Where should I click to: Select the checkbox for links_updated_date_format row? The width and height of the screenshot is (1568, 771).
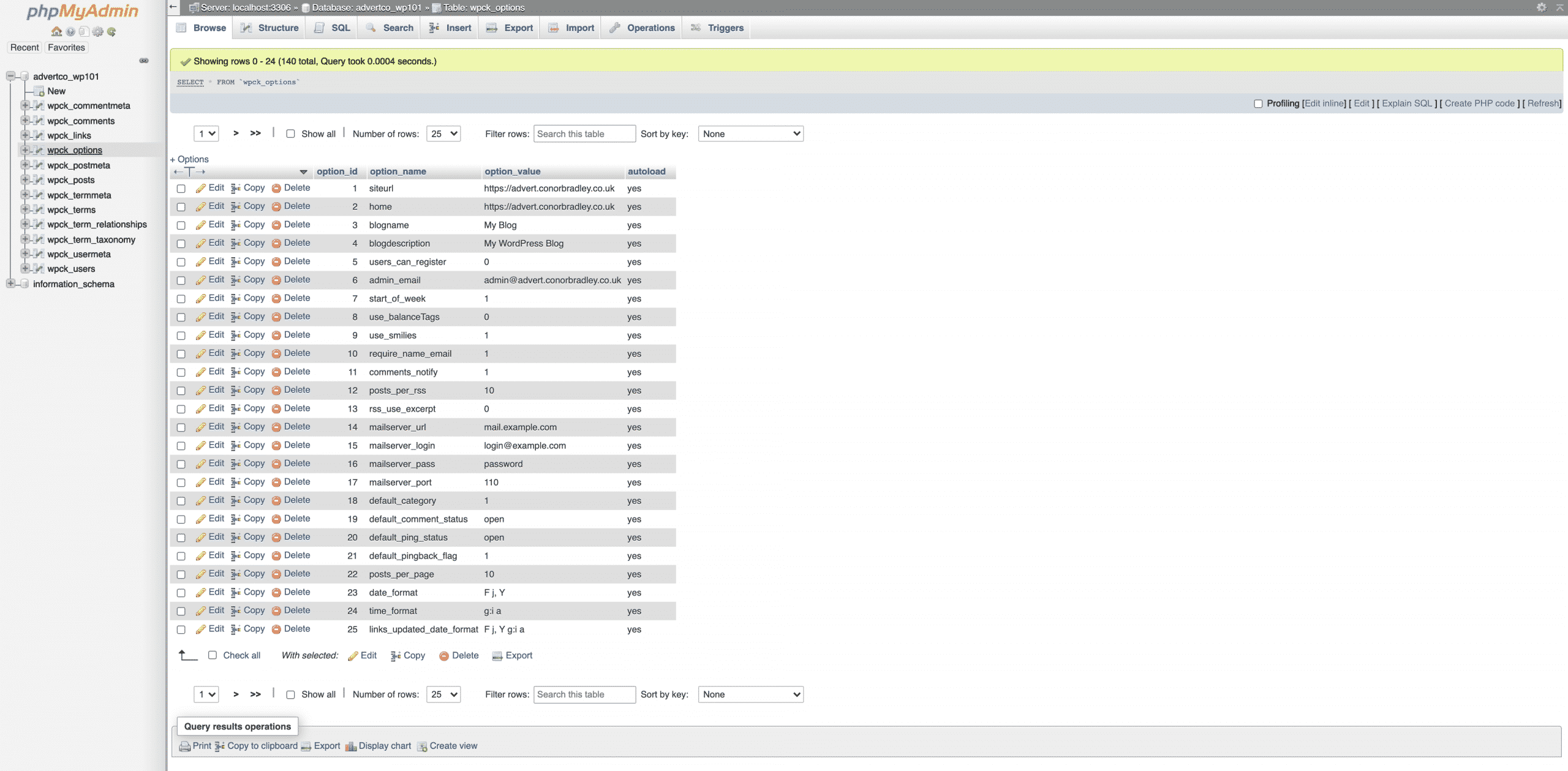pyautogui.click(x=181, y=630)
